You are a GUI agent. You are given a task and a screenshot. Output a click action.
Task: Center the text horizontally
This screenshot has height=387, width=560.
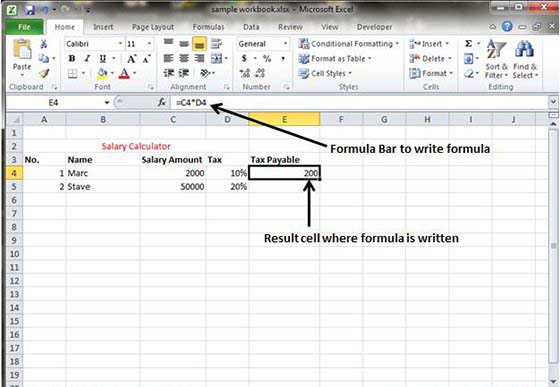(184, 58)
